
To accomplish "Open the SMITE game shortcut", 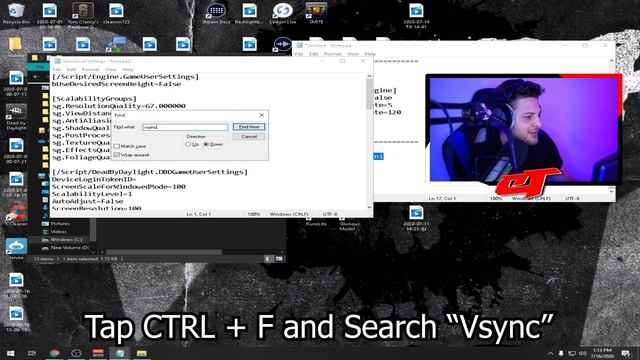I will click(x=316, y=13).
